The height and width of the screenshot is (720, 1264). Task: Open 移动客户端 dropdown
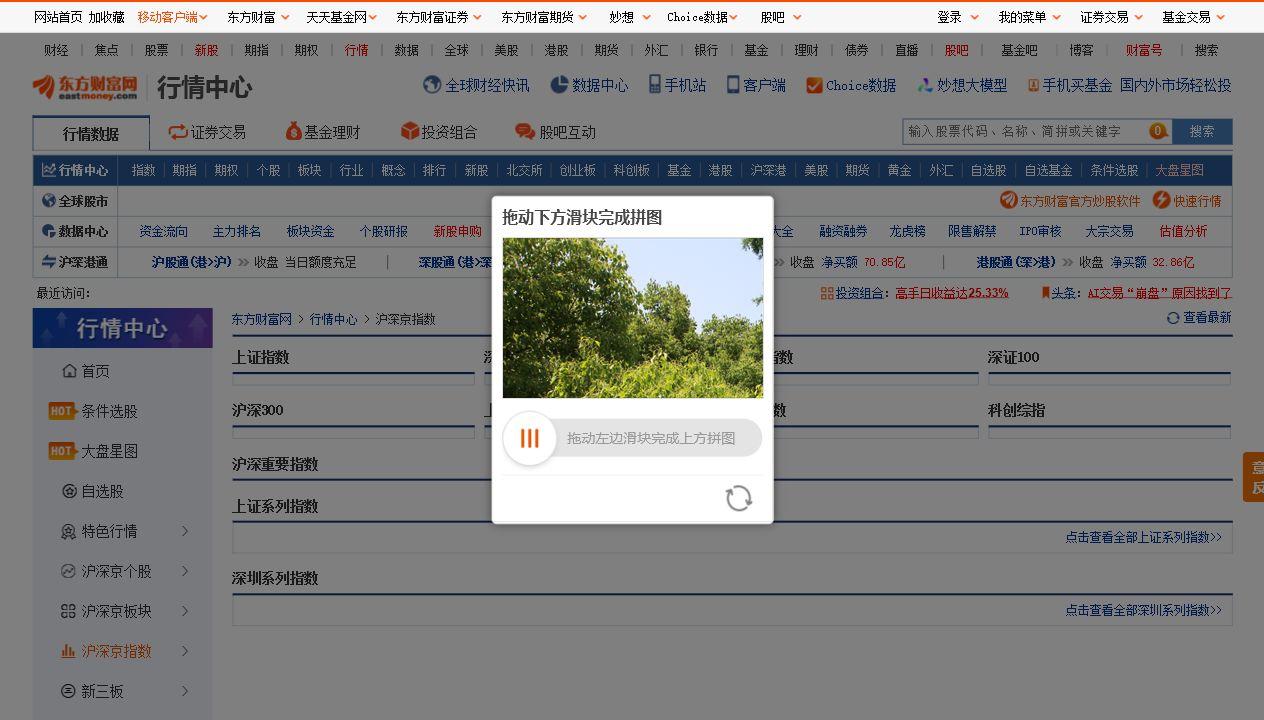coord(173,17)
